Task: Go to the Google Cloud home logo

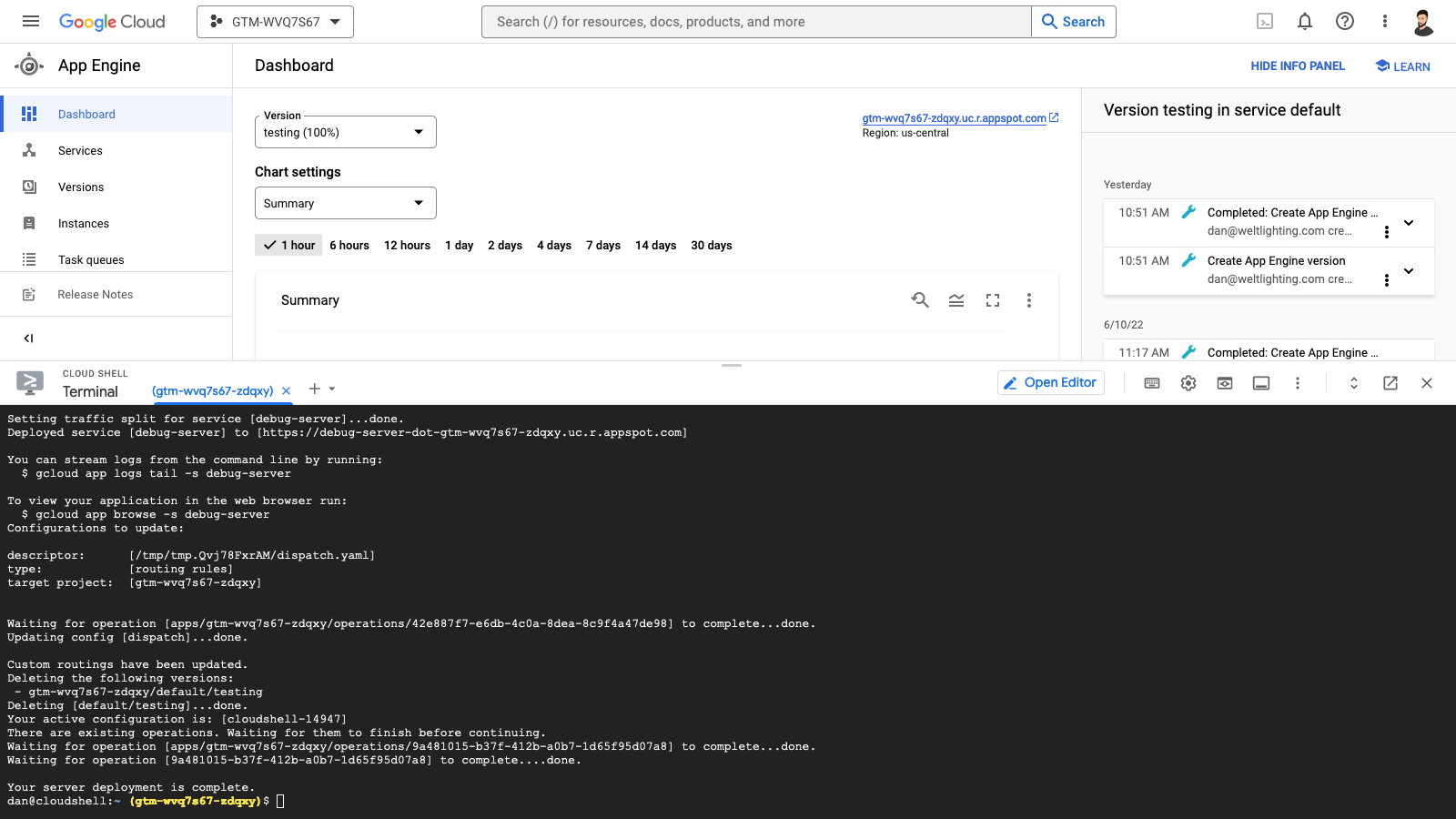Action: click(x=112, y=22)
